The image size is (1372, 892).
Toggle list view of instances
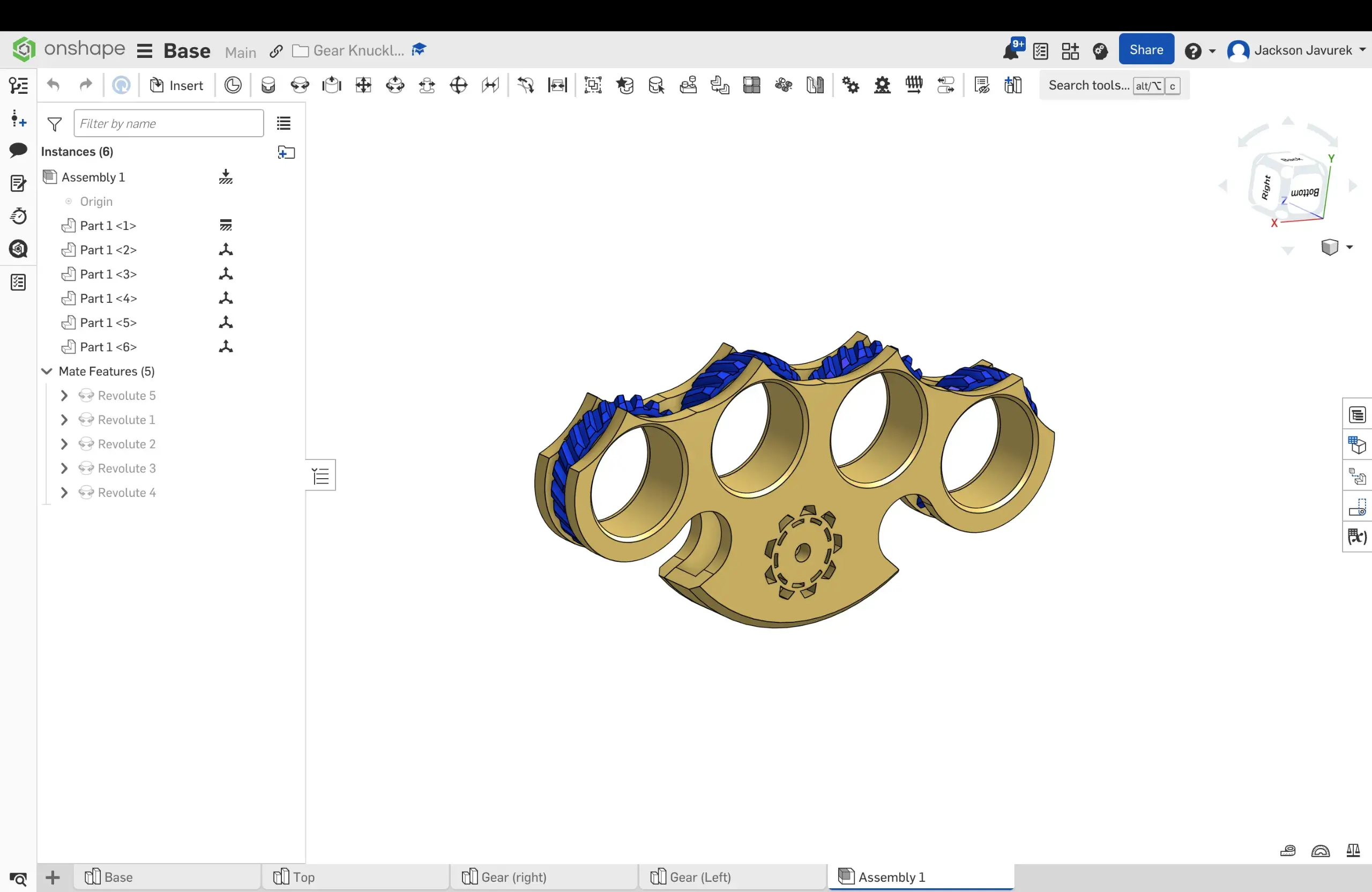284,123
